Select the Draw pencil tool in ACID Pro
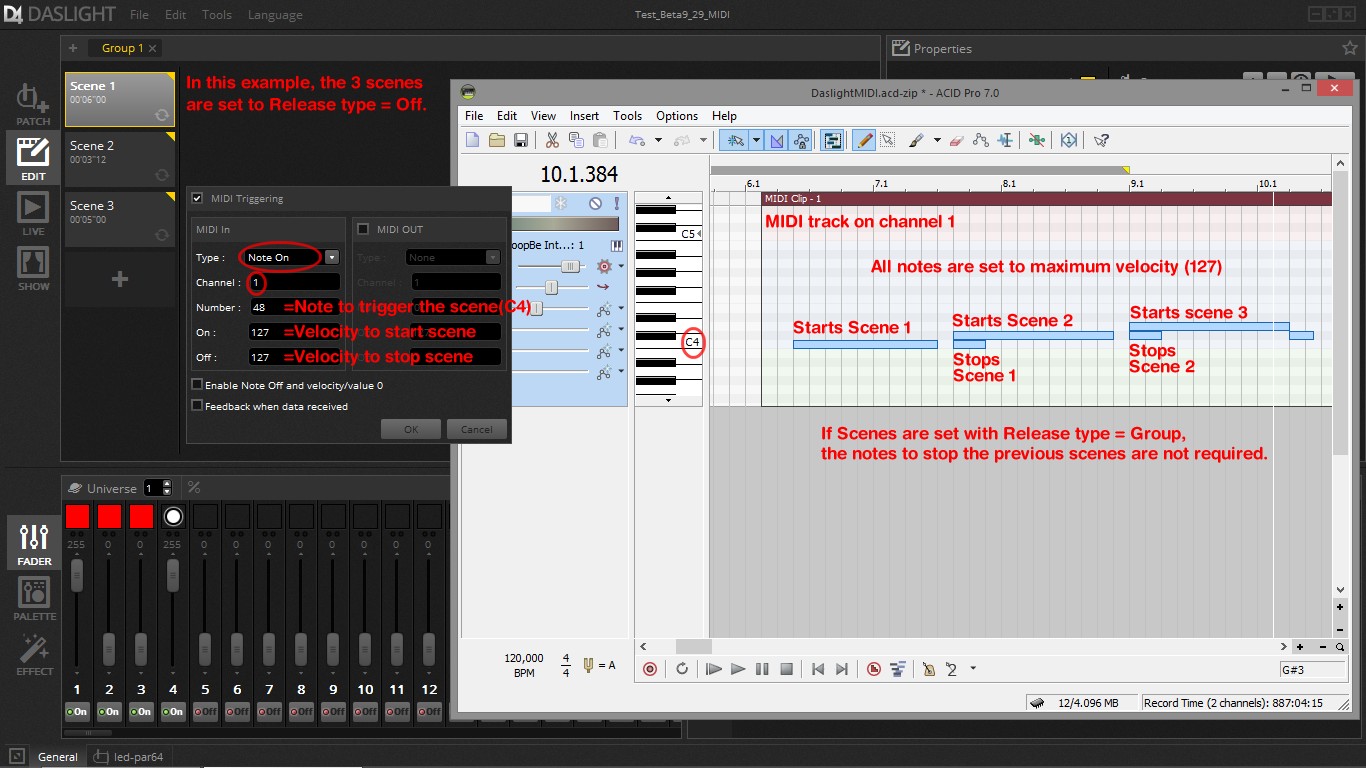Viewport: 1366px width, 768px height. tap(864, 141)
